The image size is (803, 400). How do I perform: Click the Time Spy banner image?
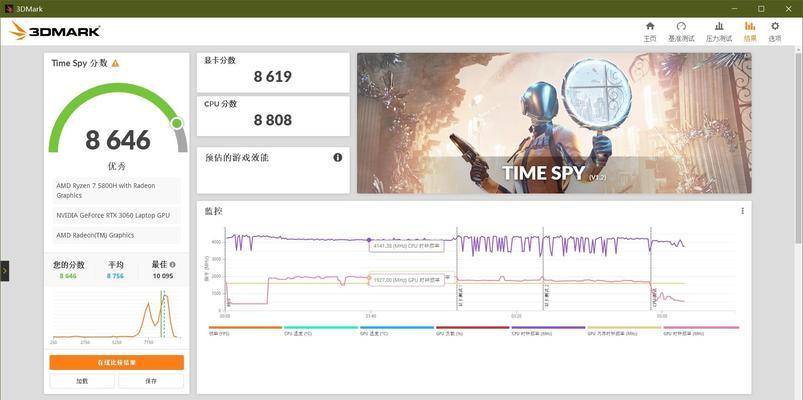(554, 123)
